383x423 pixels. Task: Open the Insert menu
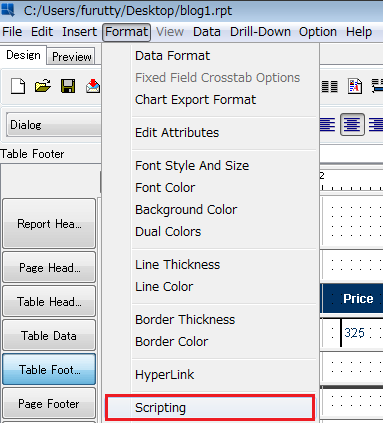coord(79,32)
